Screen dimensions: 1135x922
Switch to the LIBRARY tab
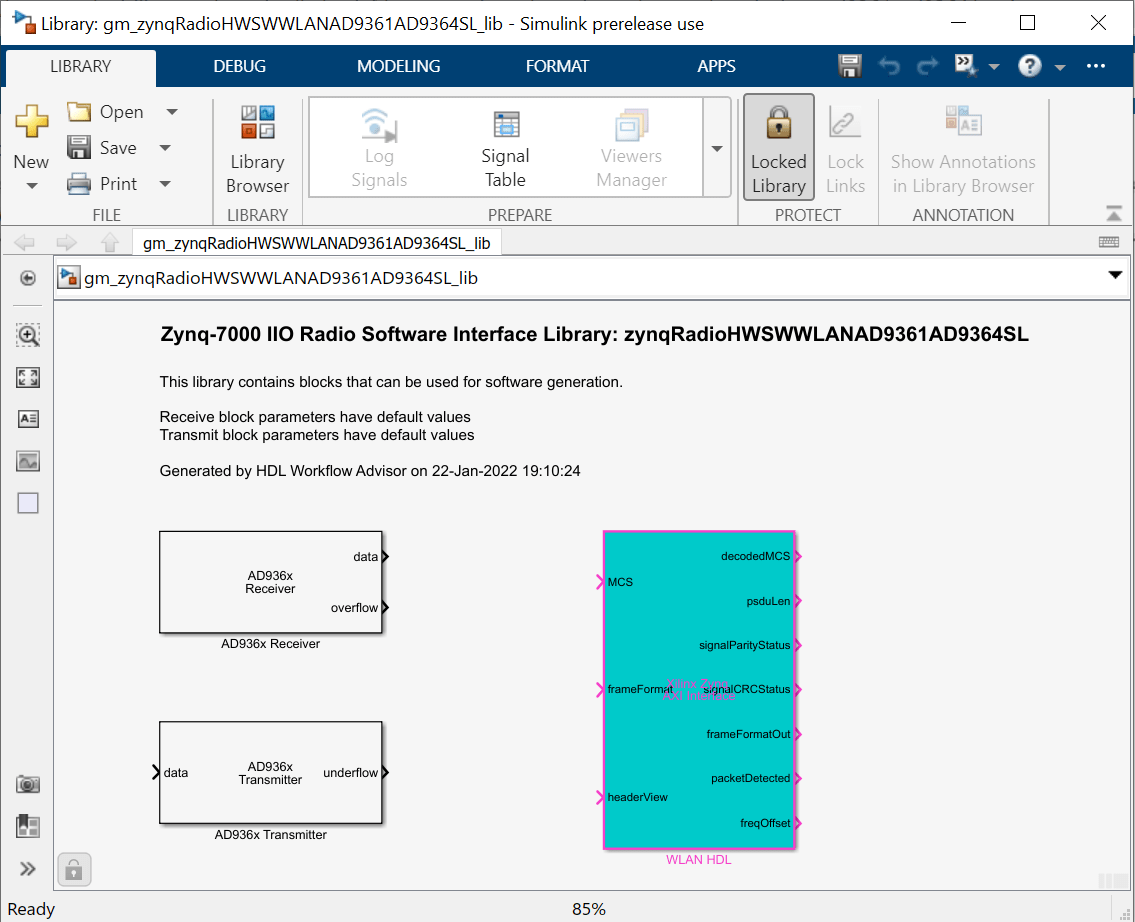click(80, 67)
